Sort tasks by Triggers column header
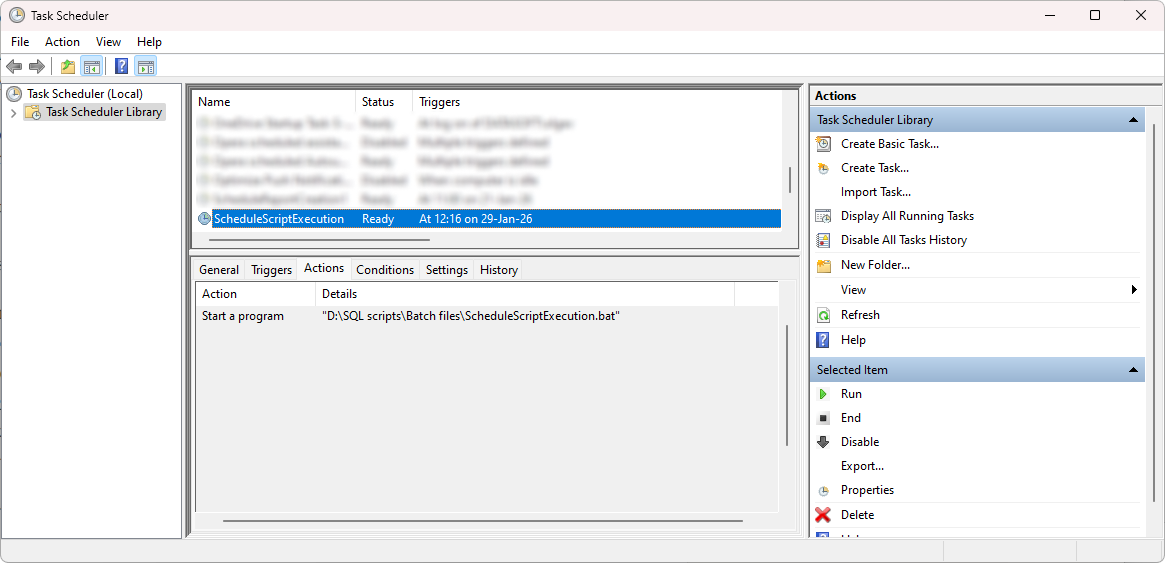This screenshot has width=1165, height=563. [597, 102]
